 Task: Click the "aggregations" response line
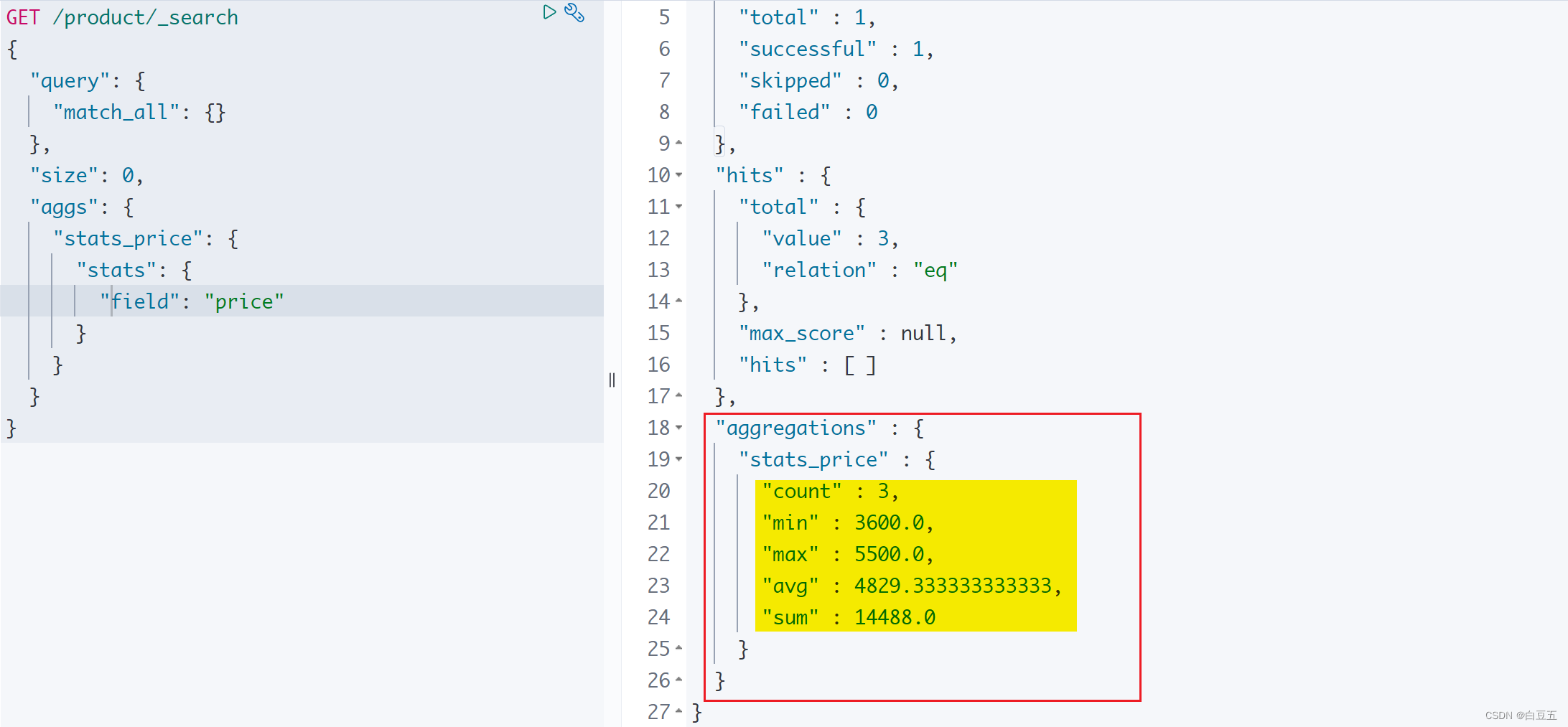[820, 428]
